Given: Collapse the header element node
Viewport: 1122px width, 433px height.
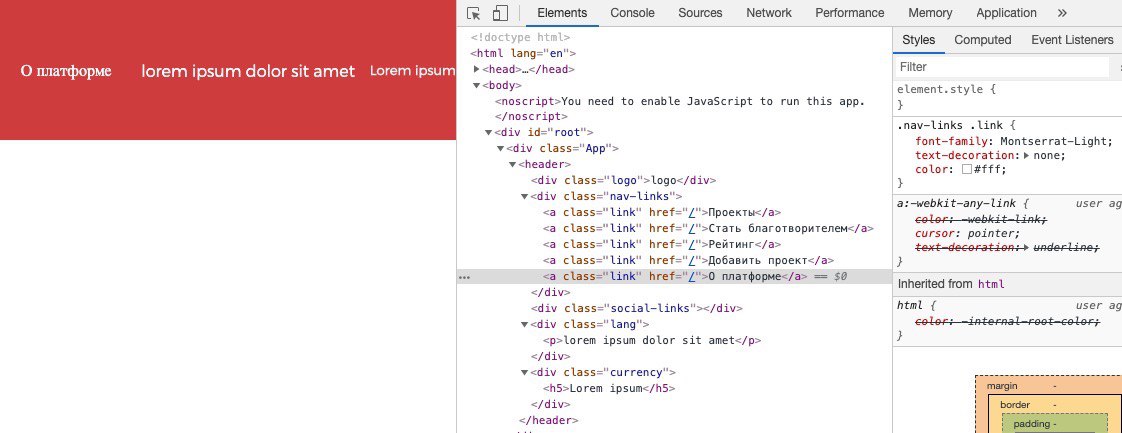Looking at the screenshot, I should click(513, 165).
